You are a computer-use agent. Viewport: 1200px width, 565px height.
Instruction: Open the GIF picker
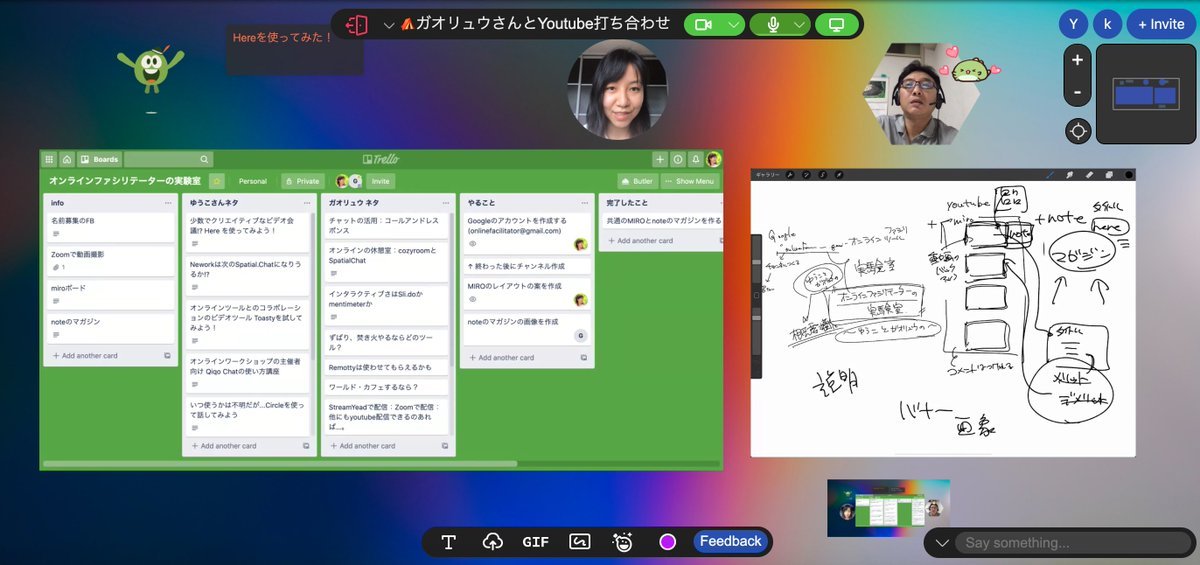(535, 542)
